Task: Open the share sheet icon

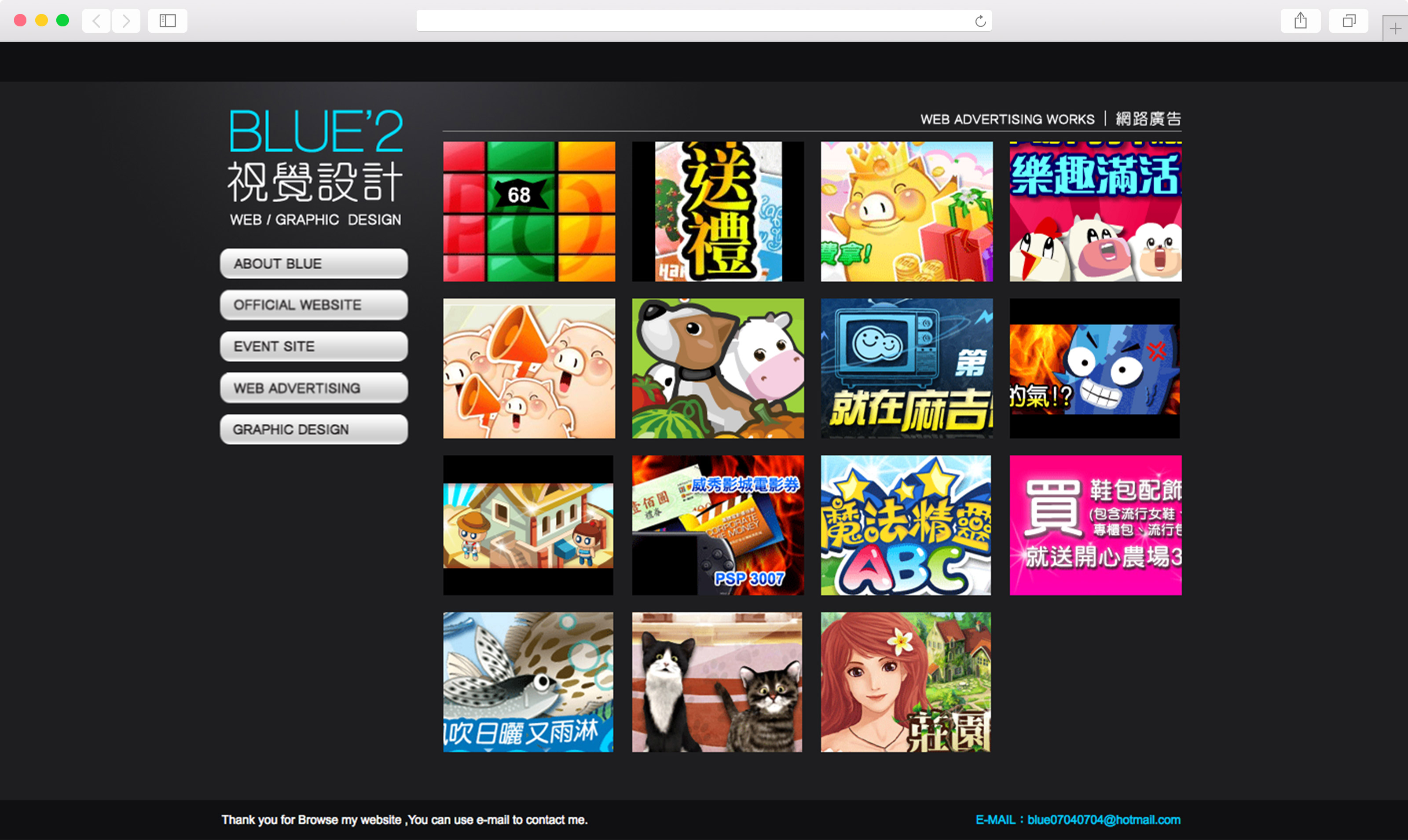Action: tap(1301, 21)
